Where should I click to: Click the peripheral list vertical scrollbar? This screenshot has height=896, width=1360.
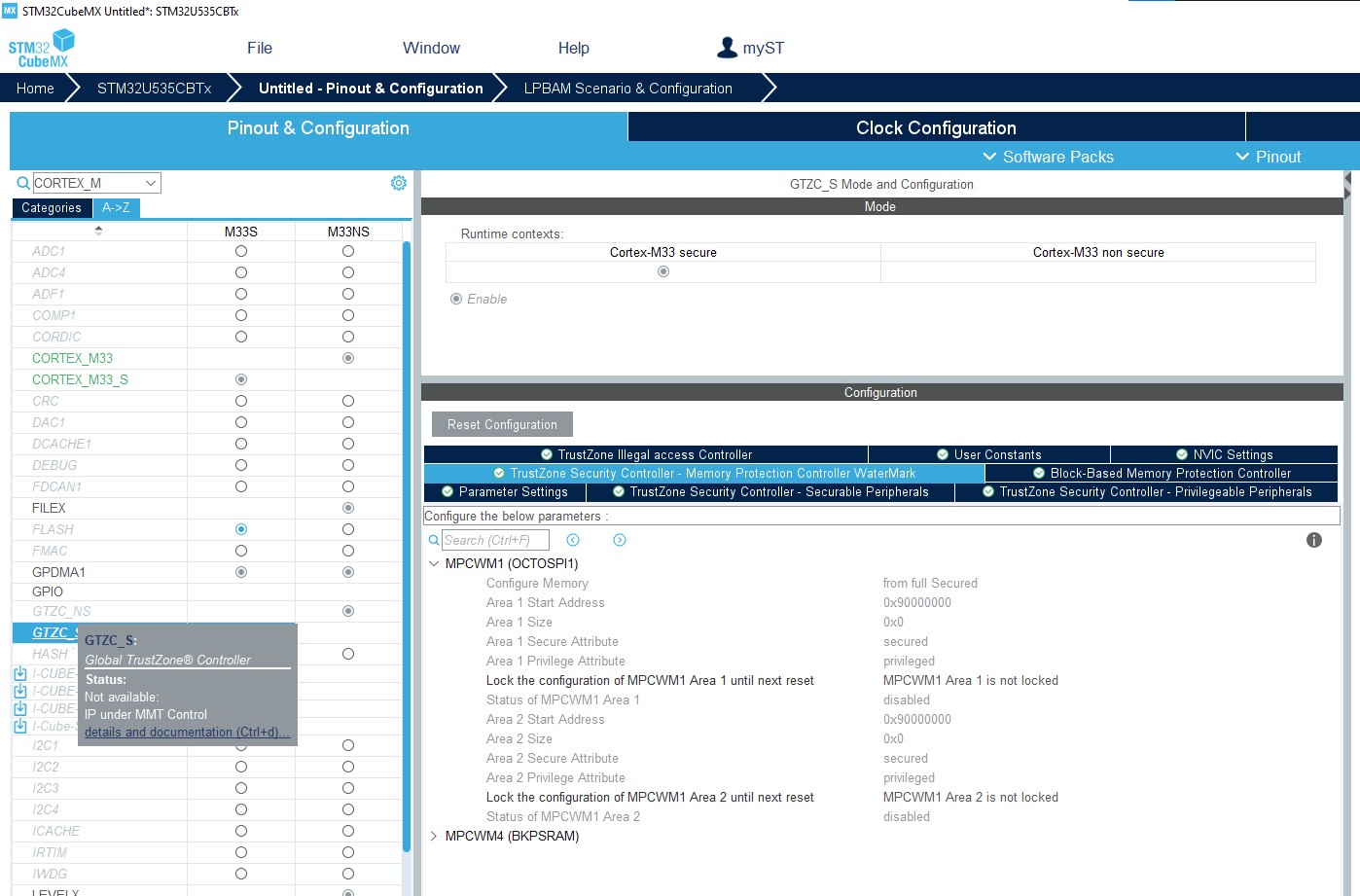[406, 545]
